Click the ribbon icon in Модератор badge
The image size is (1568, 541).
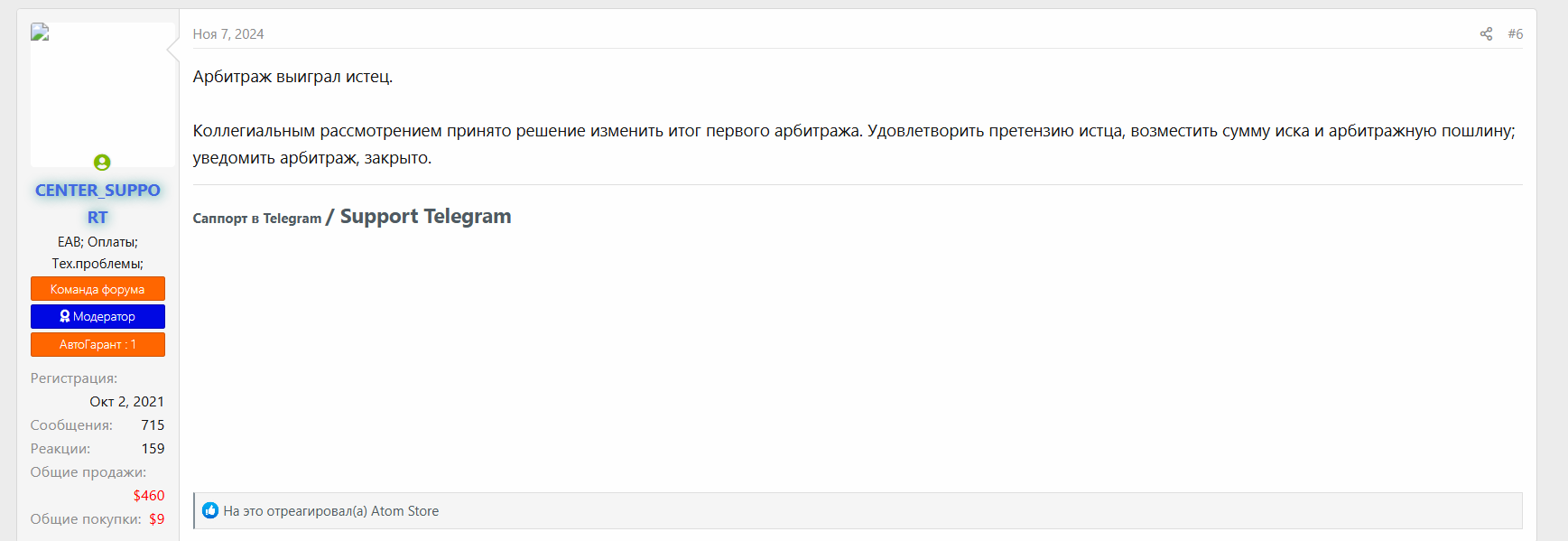[x=65, y=316]
